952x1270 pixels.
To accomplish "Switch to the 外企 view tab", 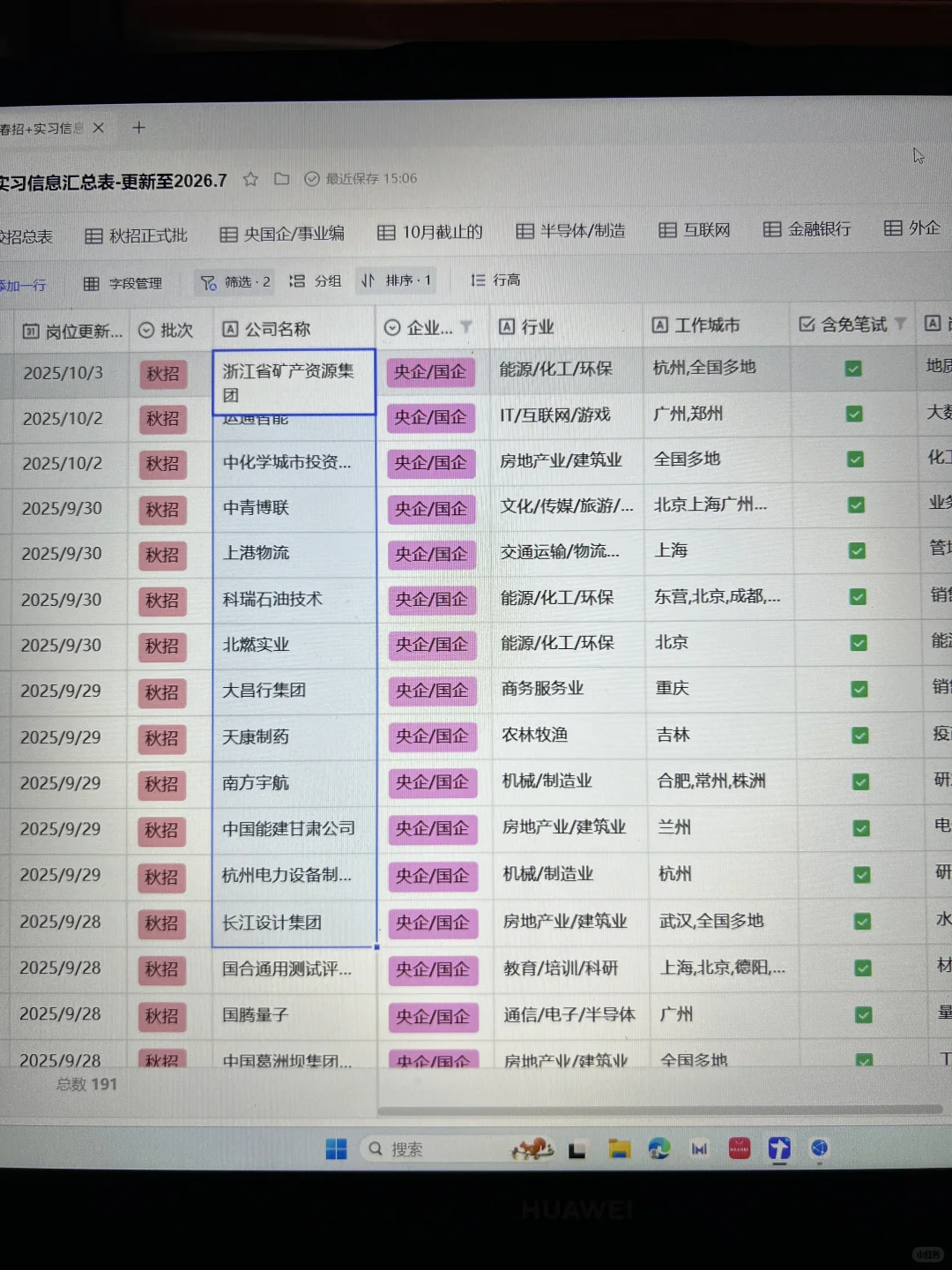I will 912,228.
